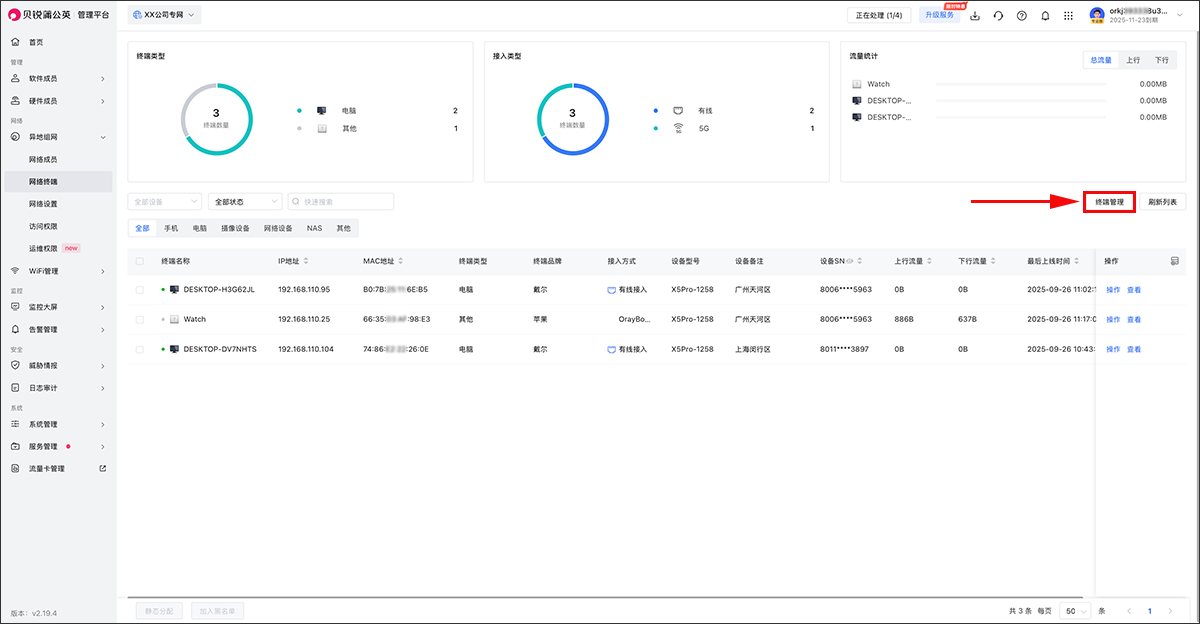Sort by IP地址 column arrows
This screenshot has width=1200, height=624.
306,261
